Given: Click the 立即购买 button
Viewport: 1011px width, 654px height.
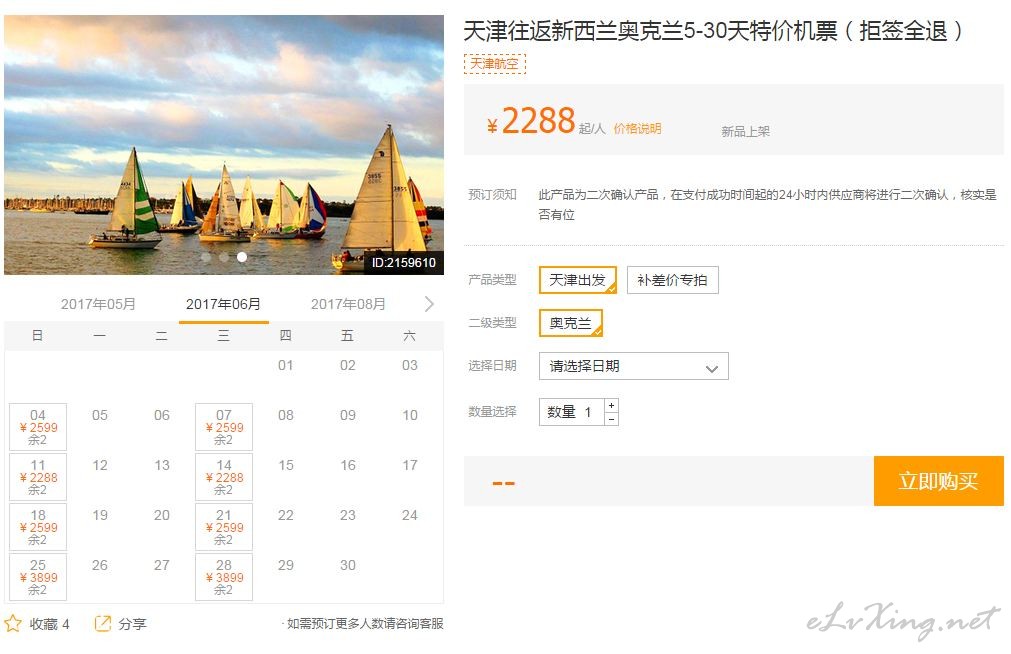Looking at the screenshot, I should [x=939, y=481].
